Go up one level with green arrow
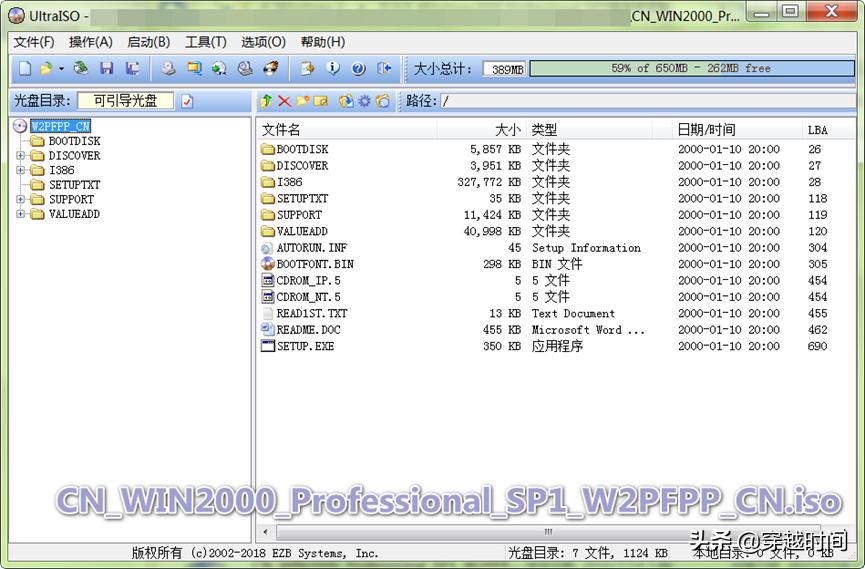Image resolution: width=865 pixels, height=569 pixels. coord(266,101)
